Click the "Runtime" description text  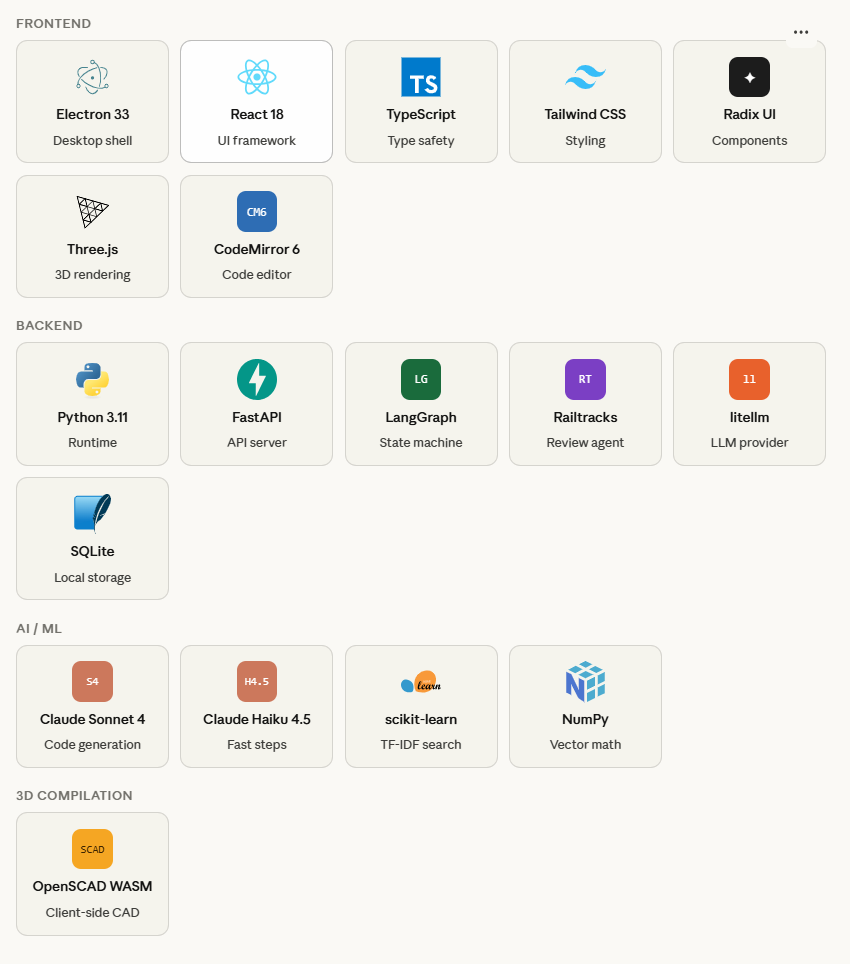pyautogui.click(x=92, y=442)
